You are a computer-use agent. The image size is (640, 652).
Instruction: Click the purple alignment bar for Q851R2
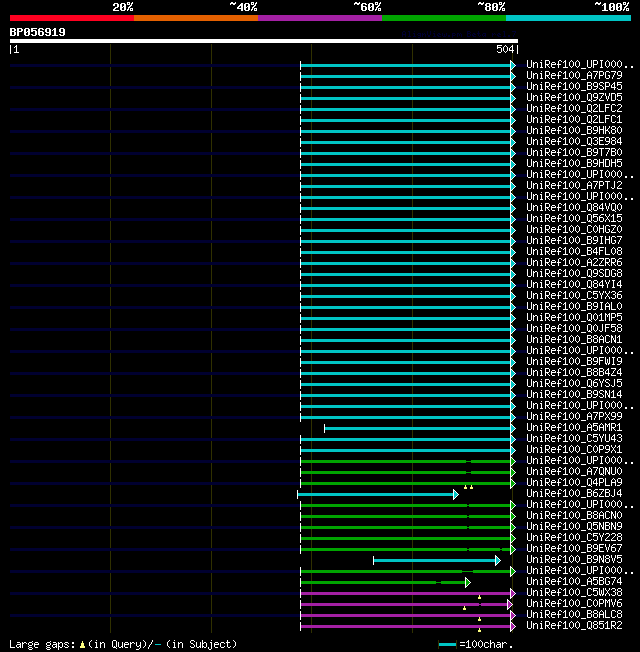406,627
